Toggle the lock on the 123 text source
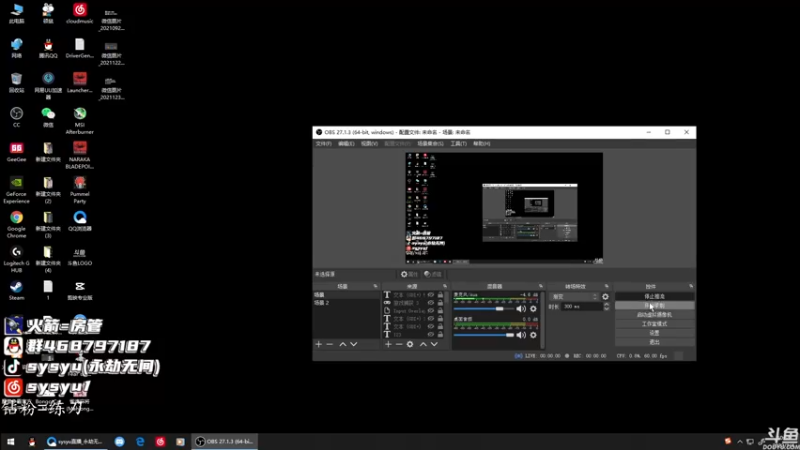This screenshot has height=450, width=800. tap(440, 334)
